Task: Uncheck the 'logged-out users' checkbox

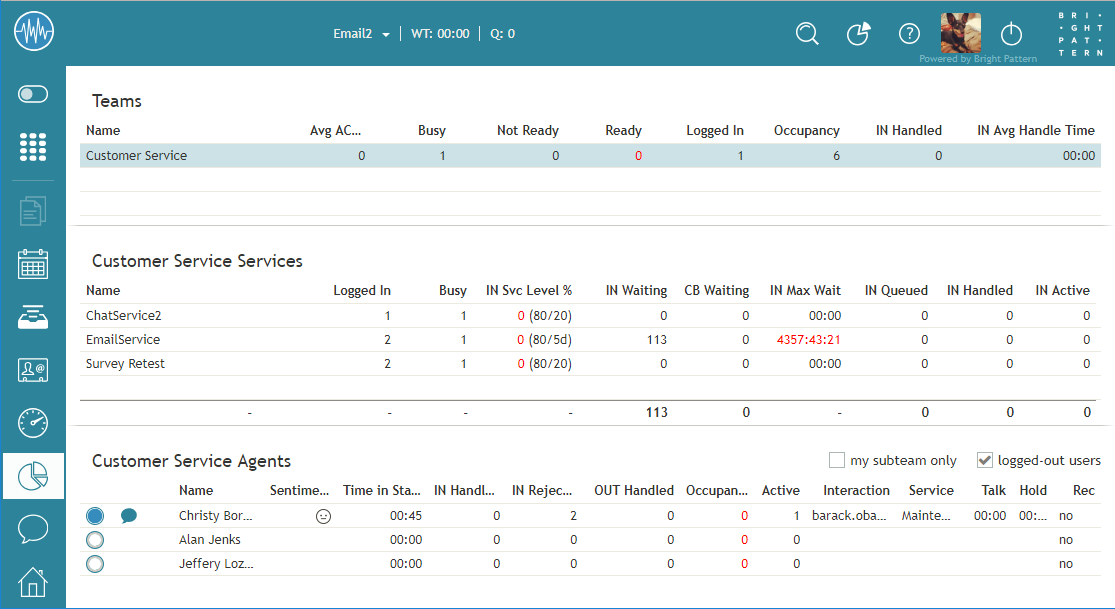Action: coord(984,460)
